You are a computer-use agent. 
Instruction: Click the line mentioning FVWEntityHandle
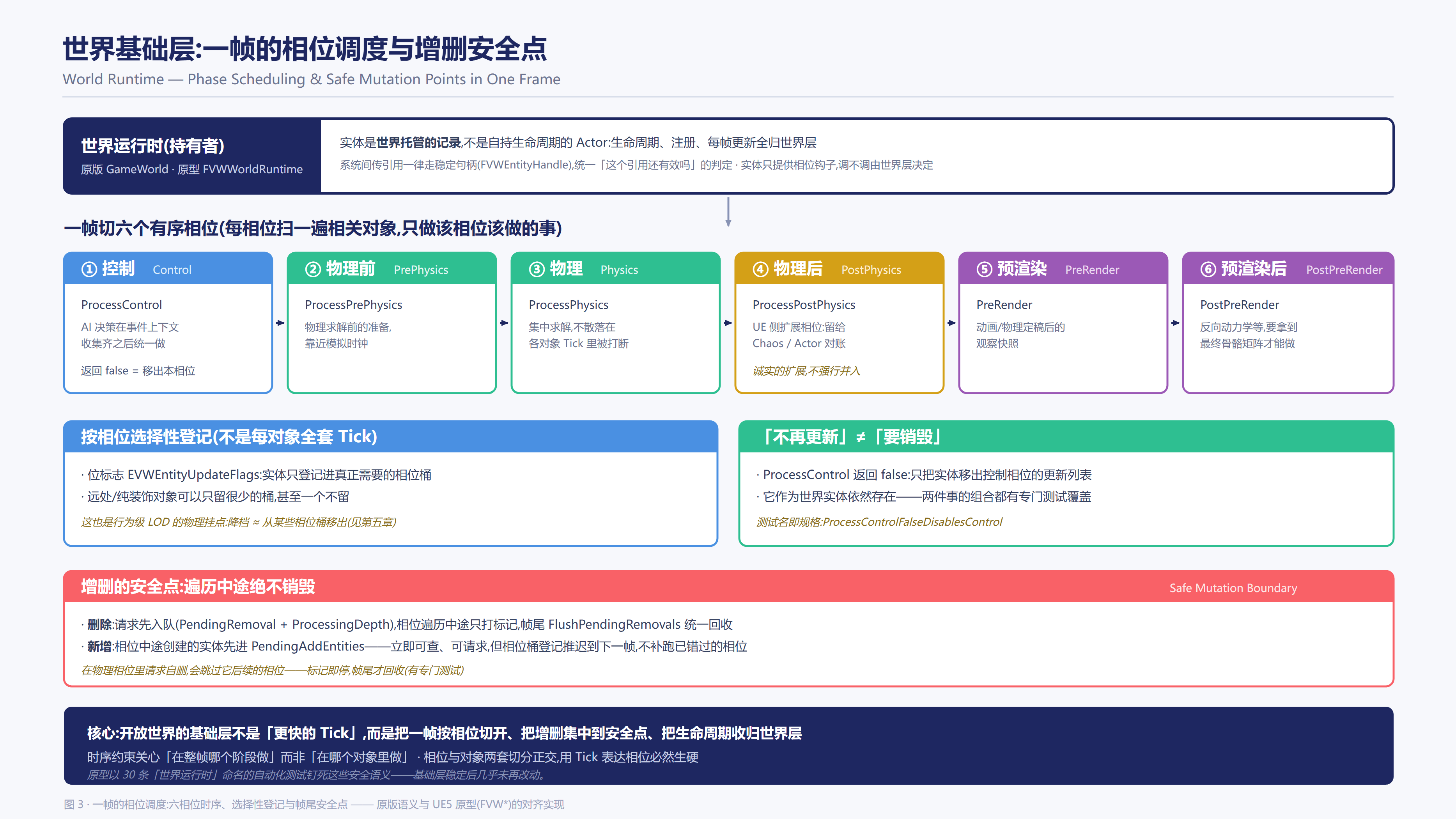[636, 165]
